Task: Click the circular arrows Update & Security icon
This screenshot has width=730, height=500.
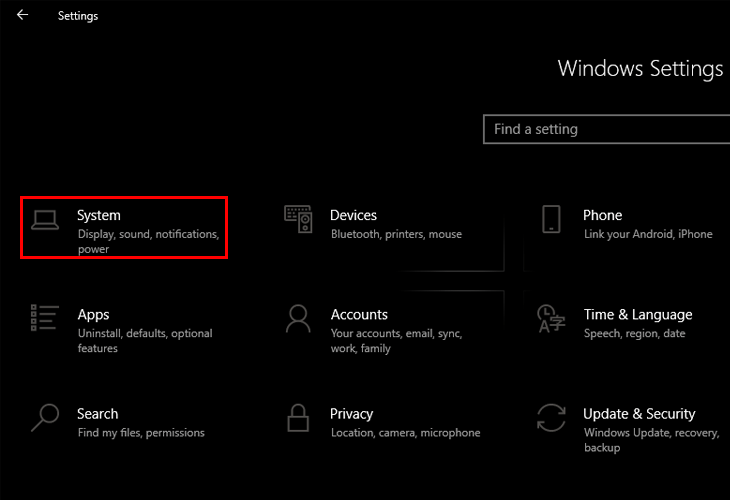Action: (551, 417)
